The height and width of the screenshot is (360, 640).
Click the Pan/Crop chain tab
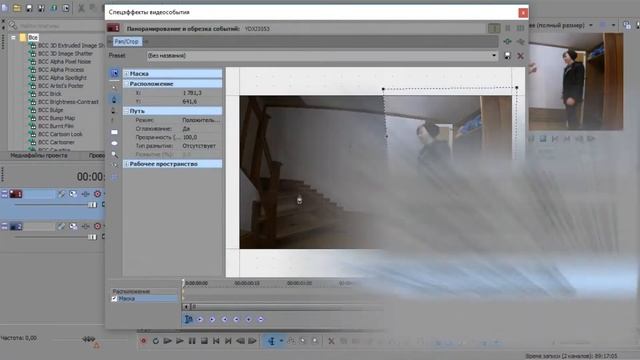pos(126,42)
